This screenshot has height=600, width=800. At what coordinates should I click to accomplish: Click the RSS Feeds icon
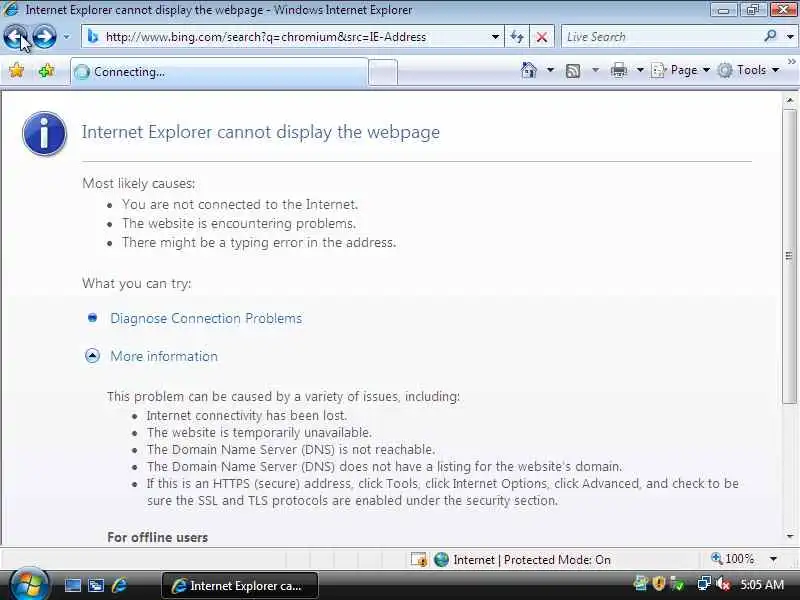[573, 70]
